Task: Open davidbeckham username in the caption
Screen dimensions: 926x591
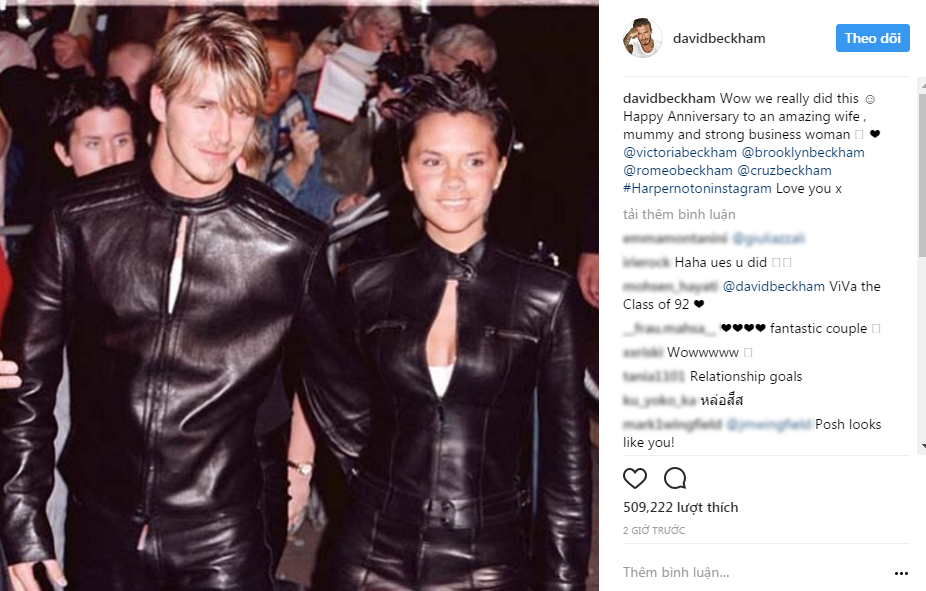Action: (669, 99)
